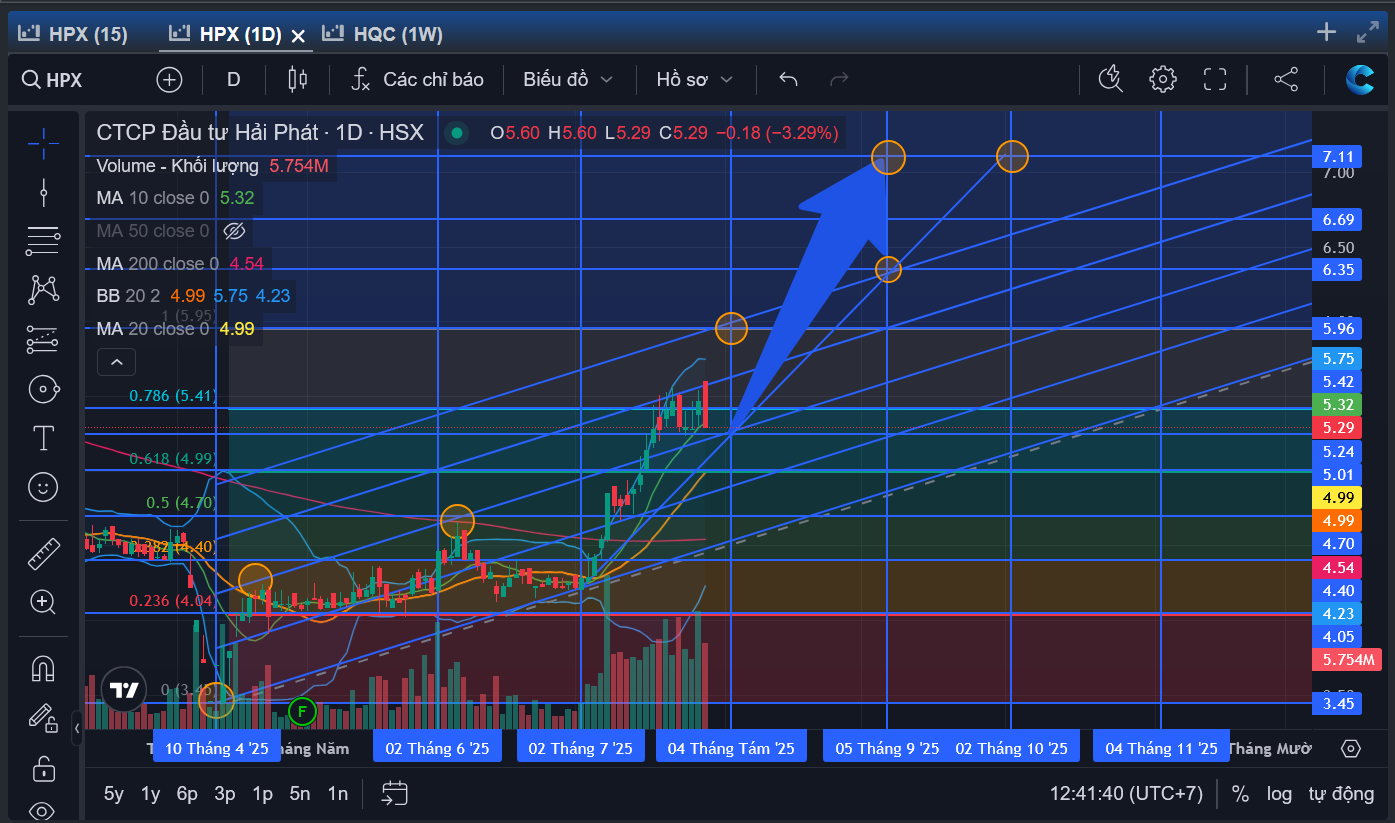Open the Hồ sơ dropdown
This screenshot has height=823, width=1395.
pyautogui.click(x=694, y=80)
